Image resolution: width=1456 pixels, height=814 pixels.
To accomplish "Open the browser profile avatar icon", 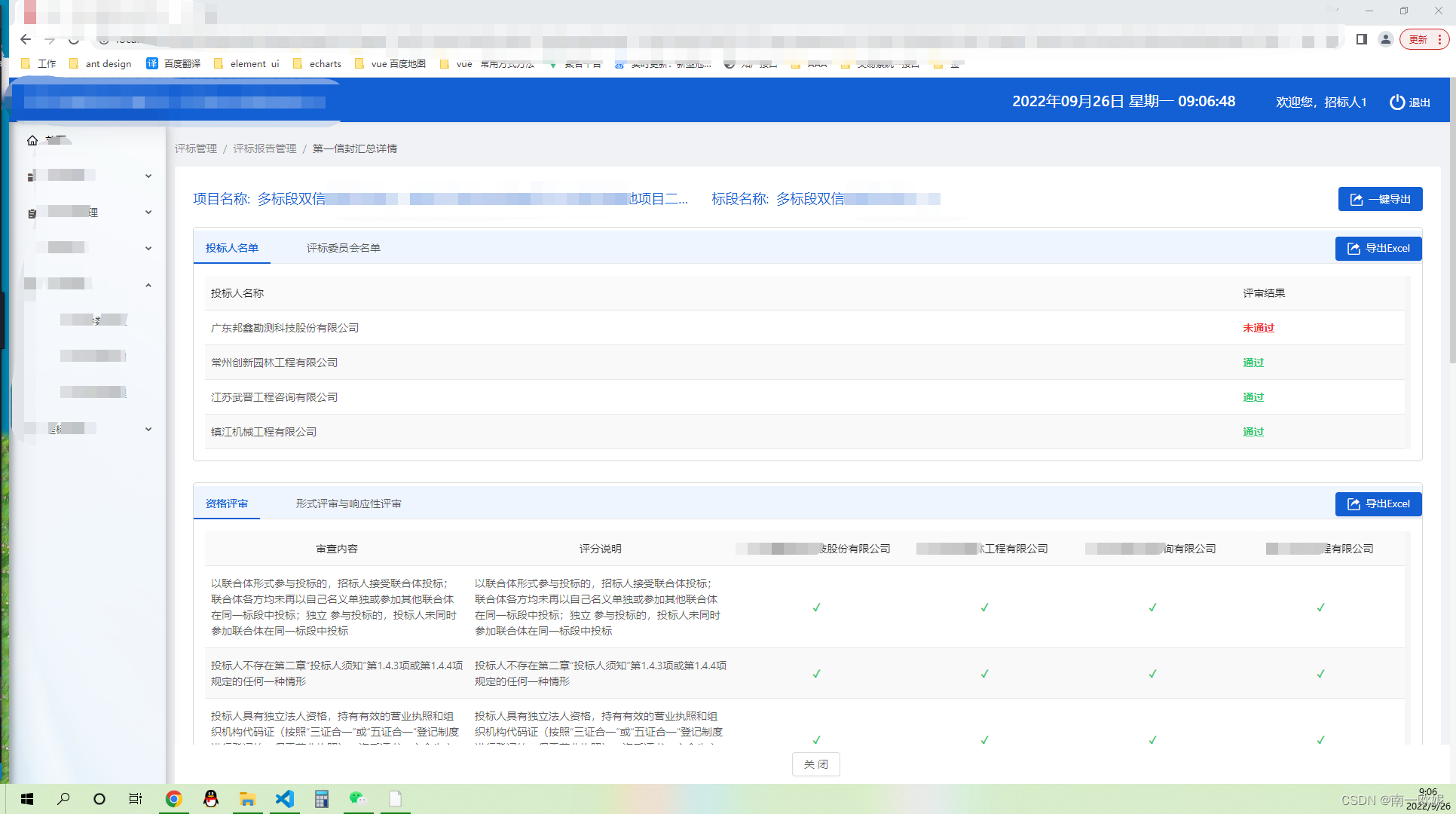I will tap(1385, 39).
